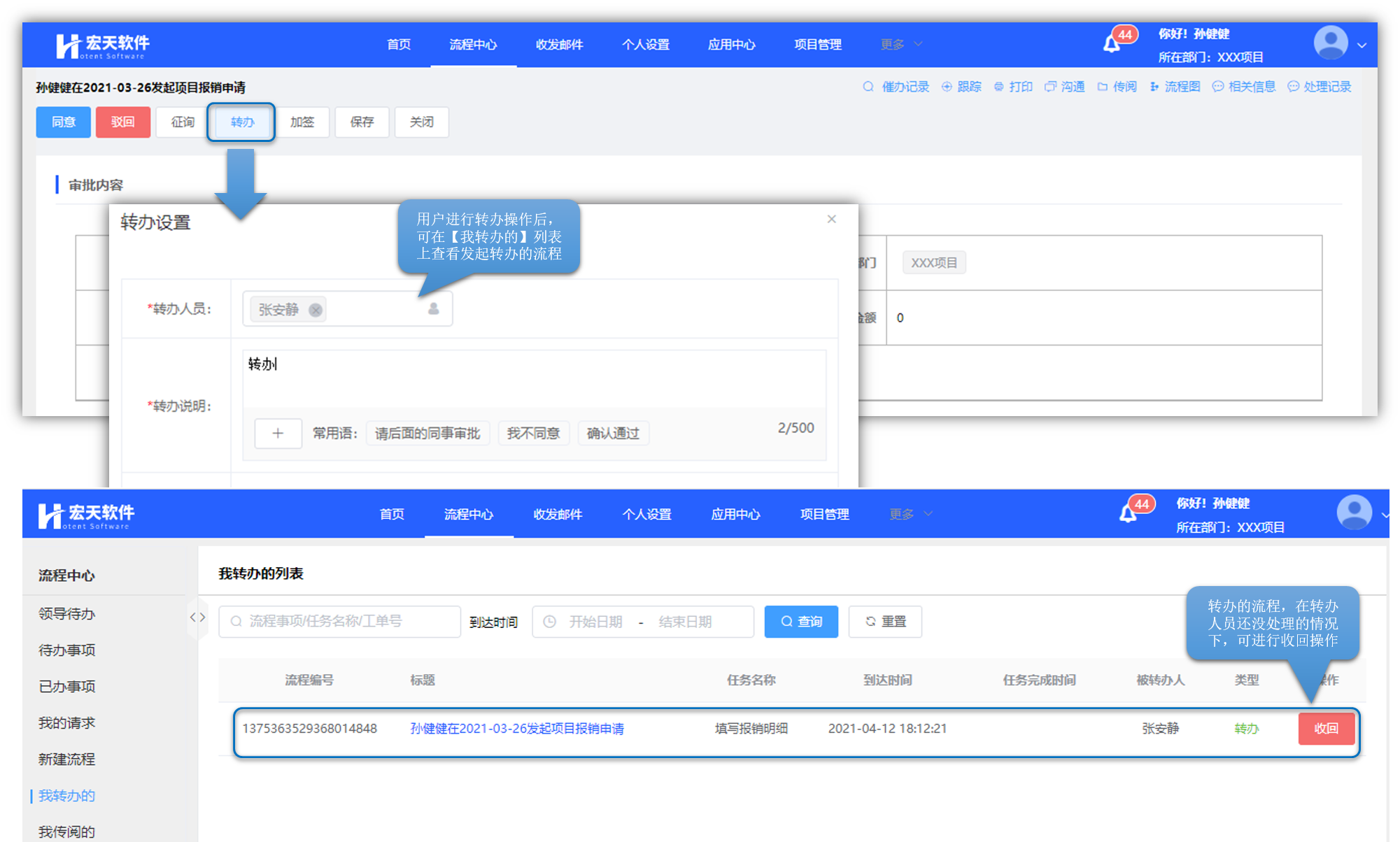Viewport: 1400px width, 842px height.
Task: Click the red 收回 button
Action: [1326, 729]
